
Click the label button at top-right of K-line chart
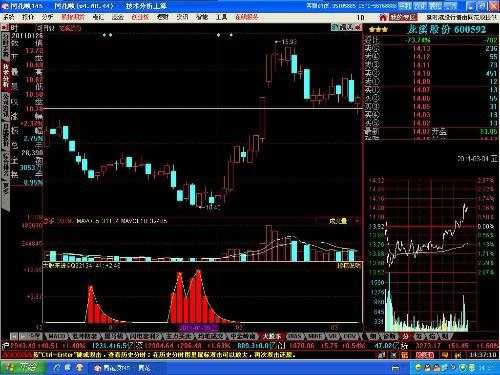click(342, 27)
